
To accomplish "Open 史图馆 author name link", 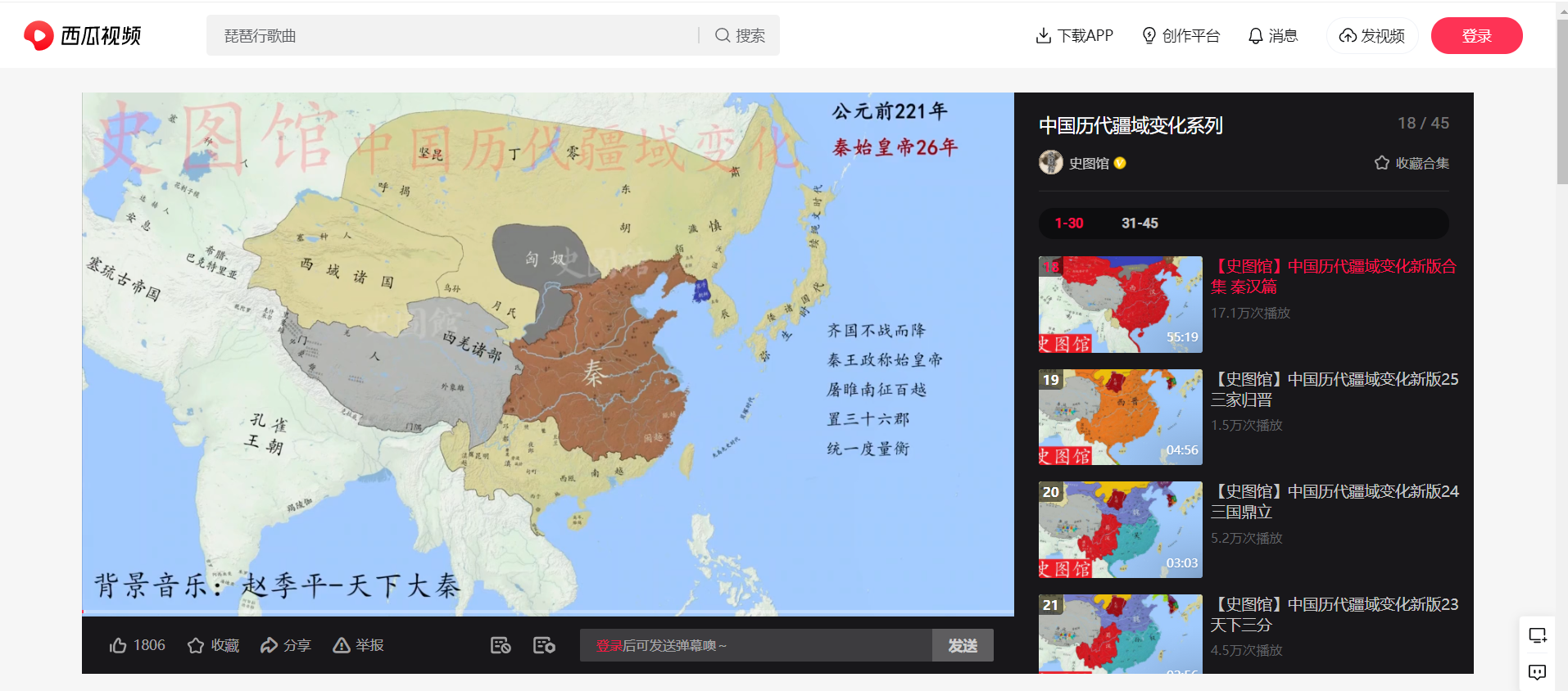I will [x=1089, y=163].
